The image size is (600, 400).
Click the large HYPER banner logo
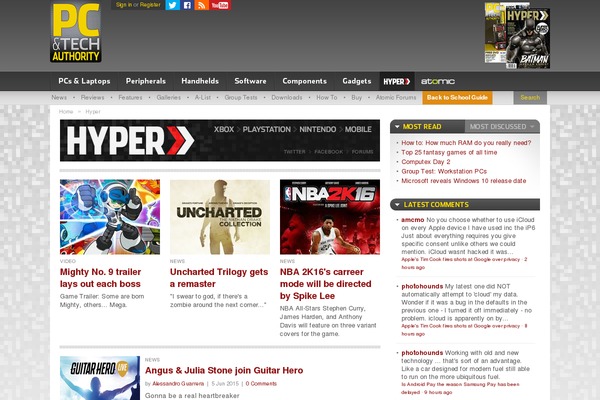[x=130, y=140]
